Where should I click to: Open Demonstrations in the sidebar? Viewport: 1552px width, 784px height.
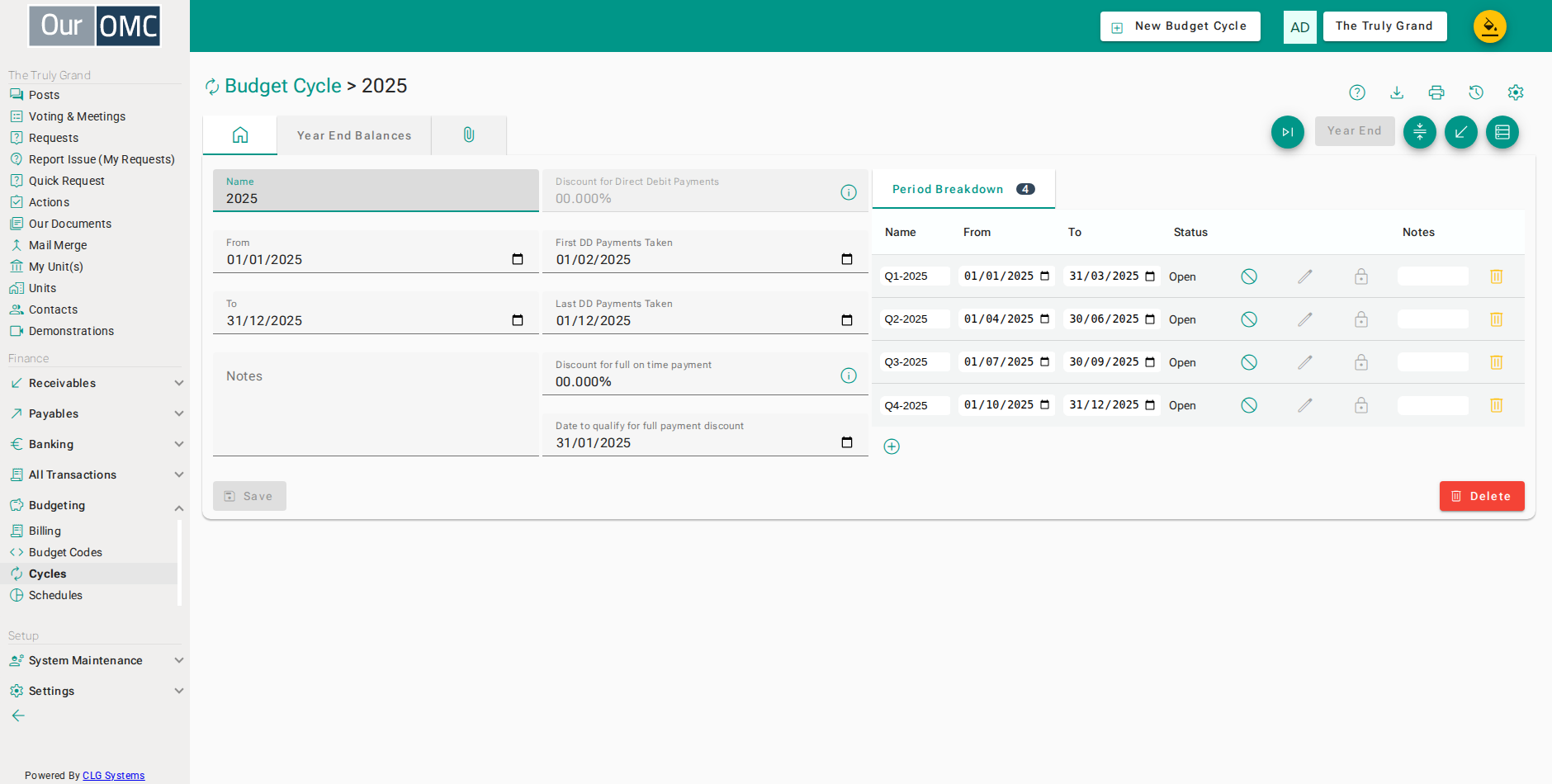point(71,331)
